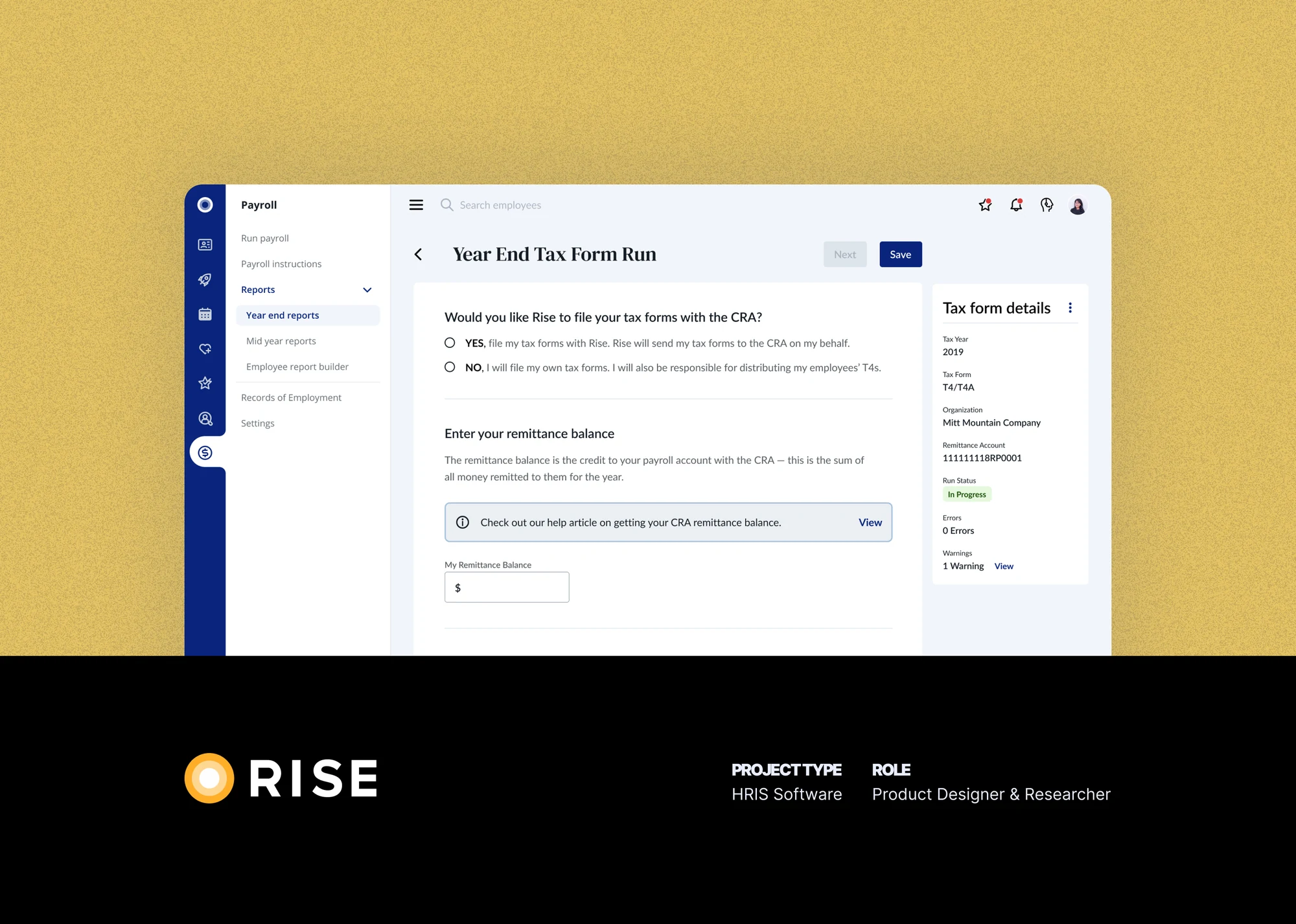
Task: Click the Rise logo icon in sidebar
Action: (205, 205)
